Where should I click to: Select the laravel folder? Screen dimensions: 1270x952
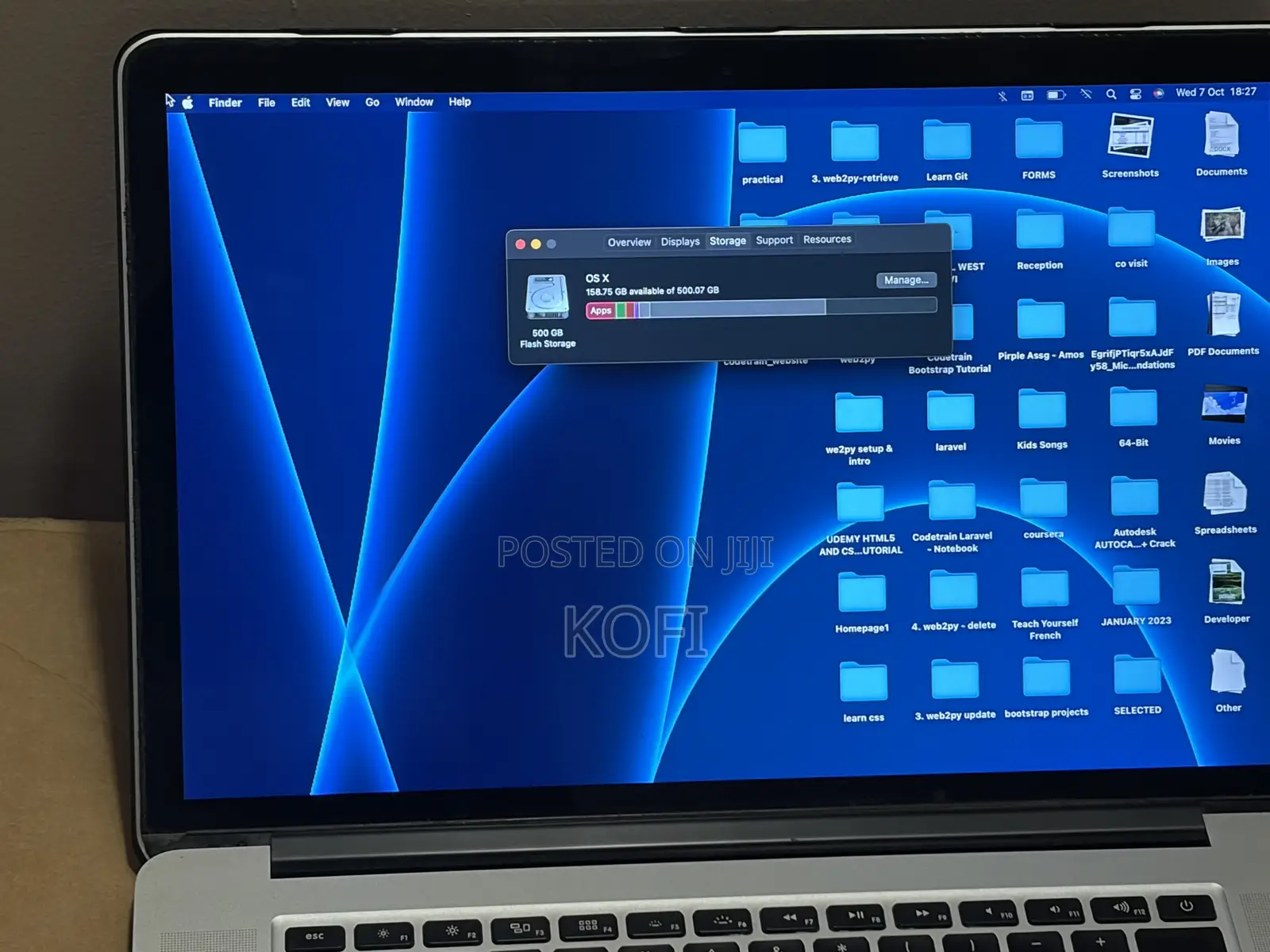(x=951, y=413)
